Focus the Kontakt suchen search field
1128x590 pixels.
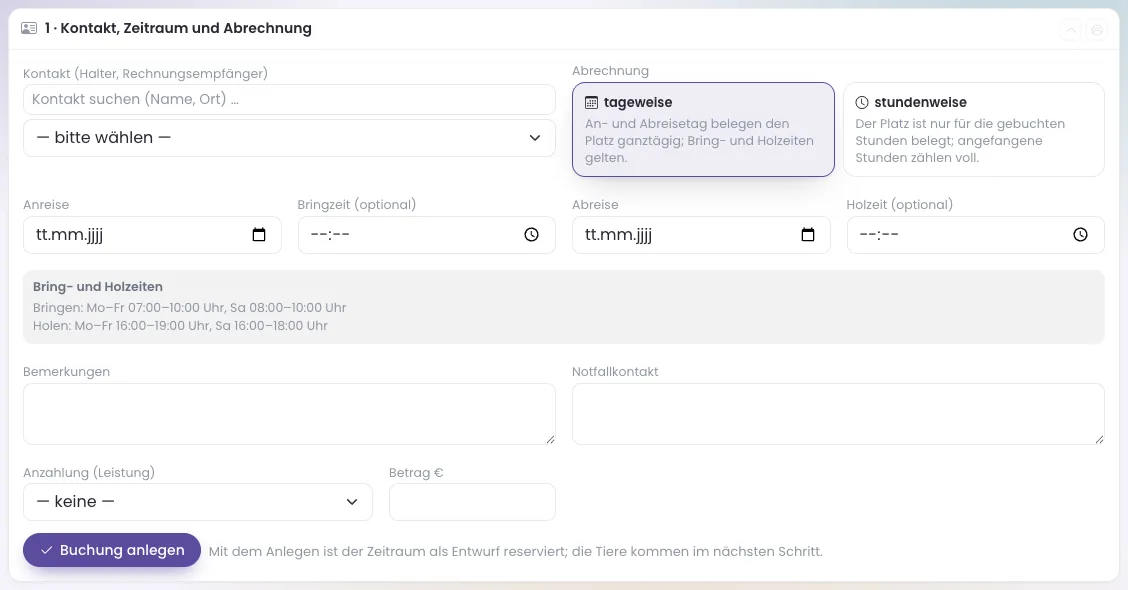(x=289, y=99)
